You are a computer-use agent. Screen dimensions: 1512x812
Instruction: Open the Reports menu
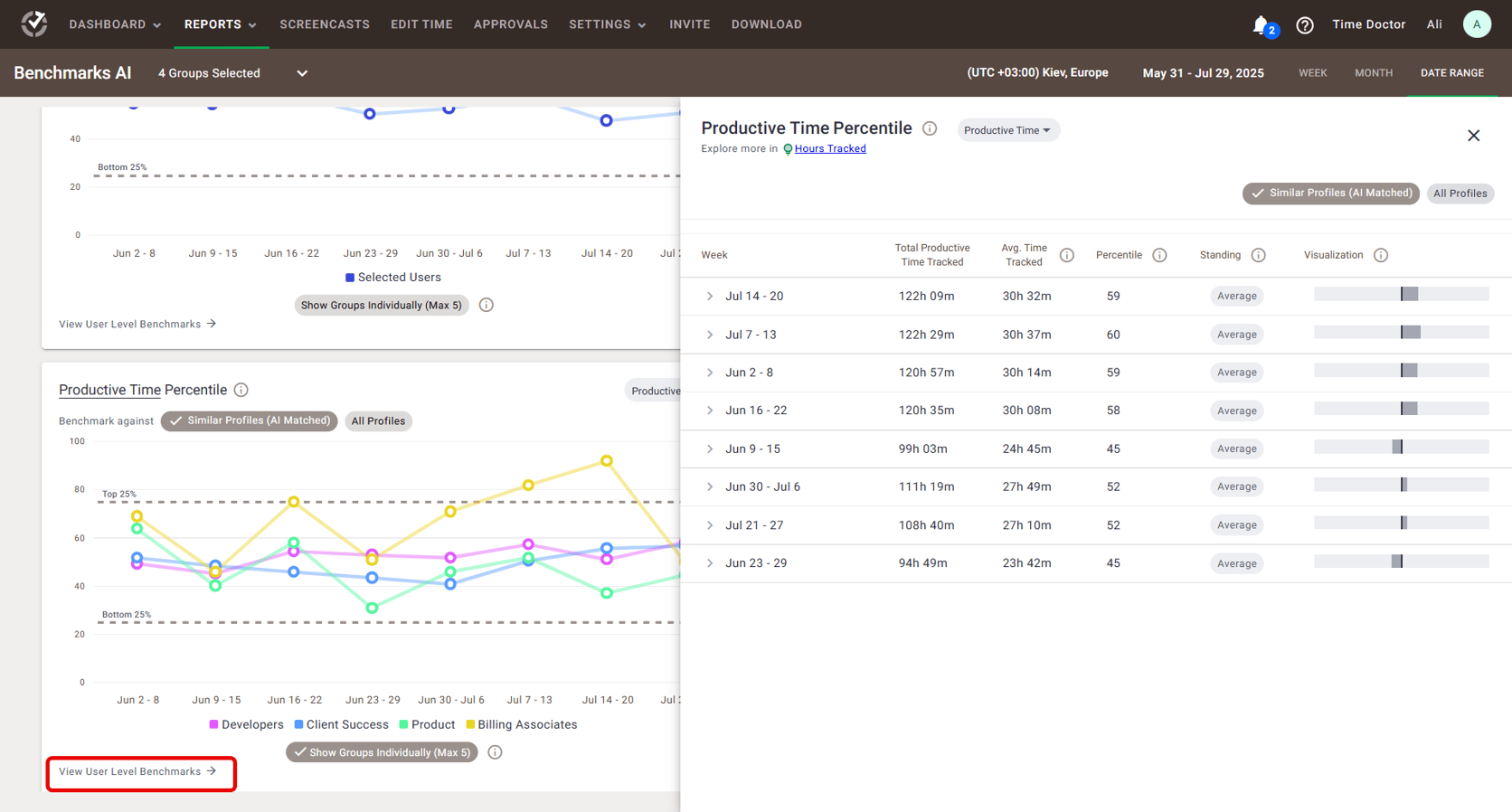[x=220, y=24]
